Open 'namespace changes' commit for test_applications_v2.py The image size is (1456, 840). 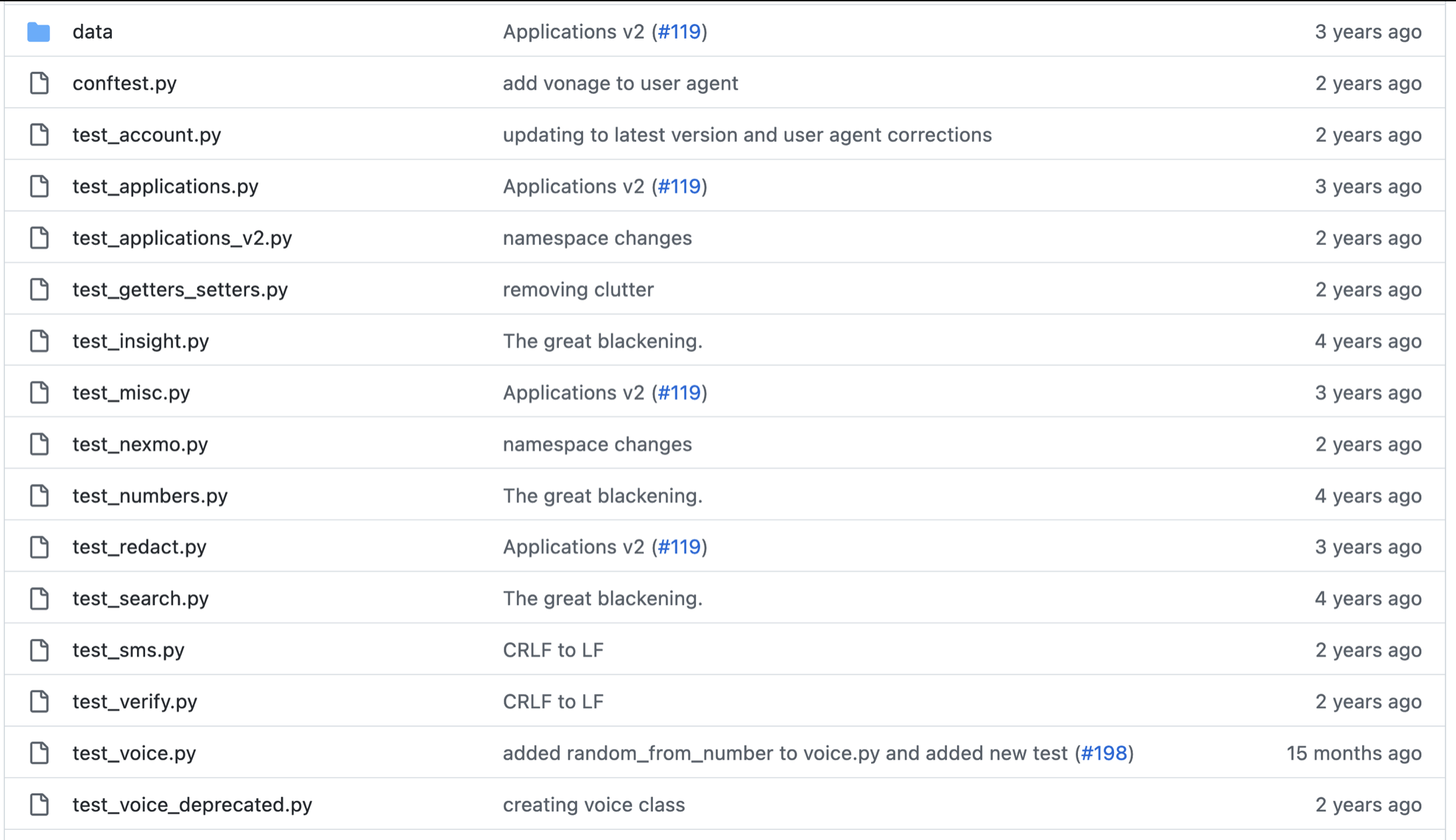coord(597,238)
